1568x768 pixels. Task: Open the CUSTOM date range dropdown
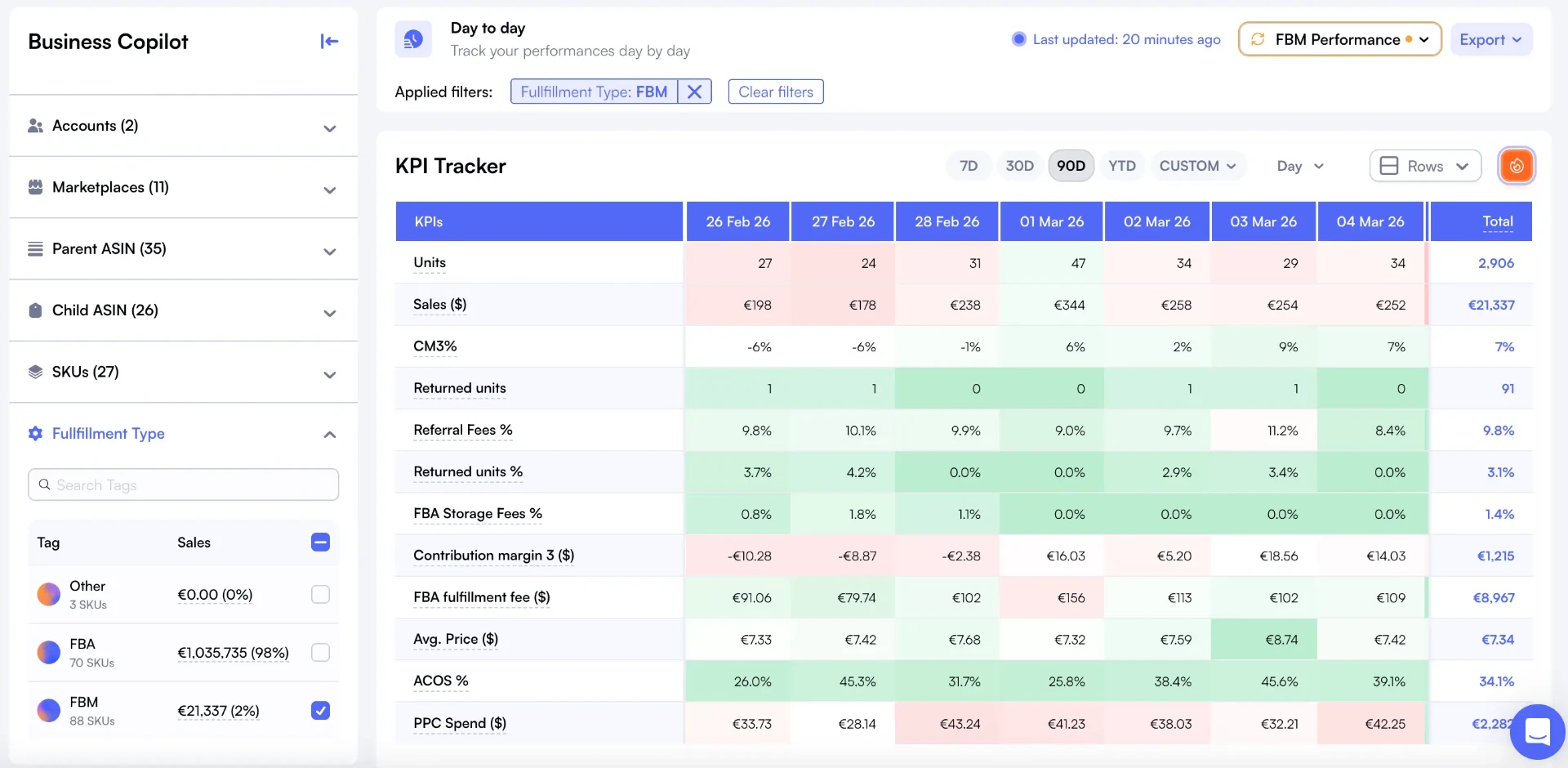[x=1197, y=166]
